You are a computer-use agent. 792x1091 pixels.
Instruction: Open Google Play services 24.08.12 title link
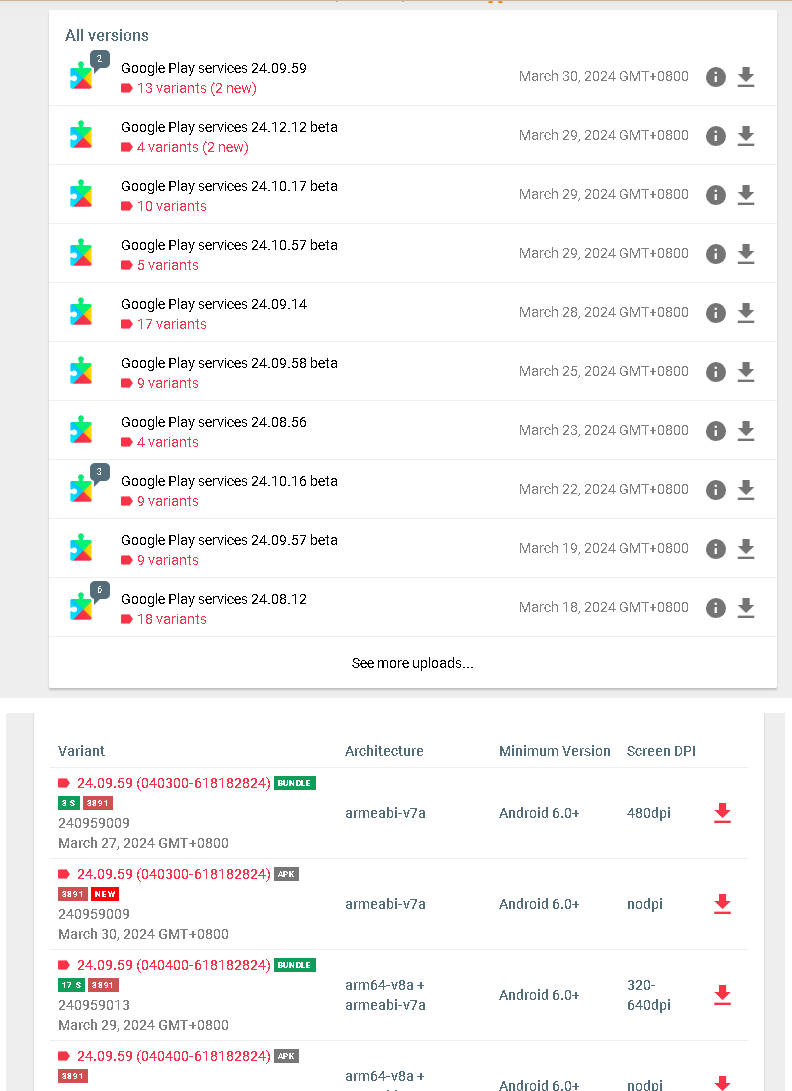(x=214, y=599)
